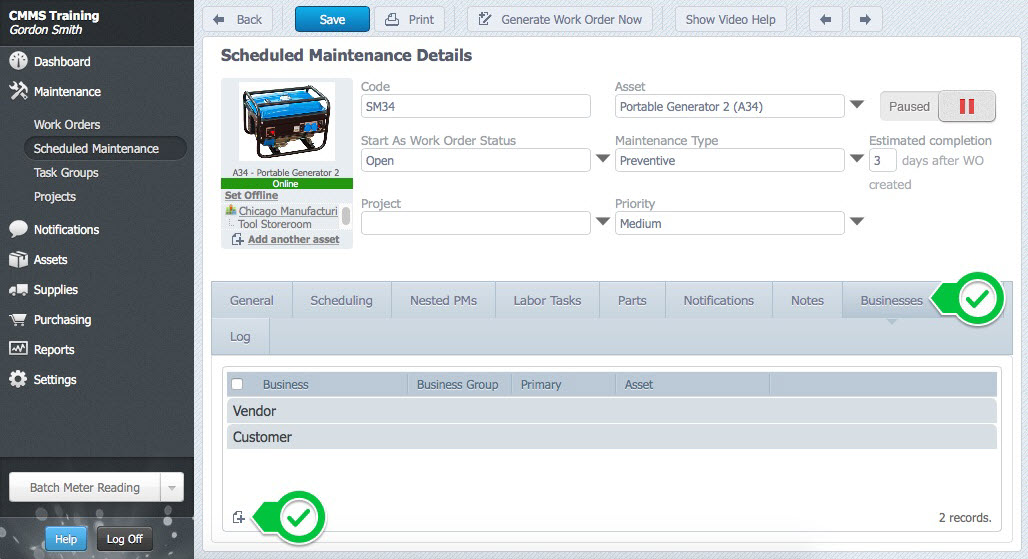The width and height of the screenshot is (1028, 559).
Task: Click the asset location list scrollbar
Action: point(346,216)
